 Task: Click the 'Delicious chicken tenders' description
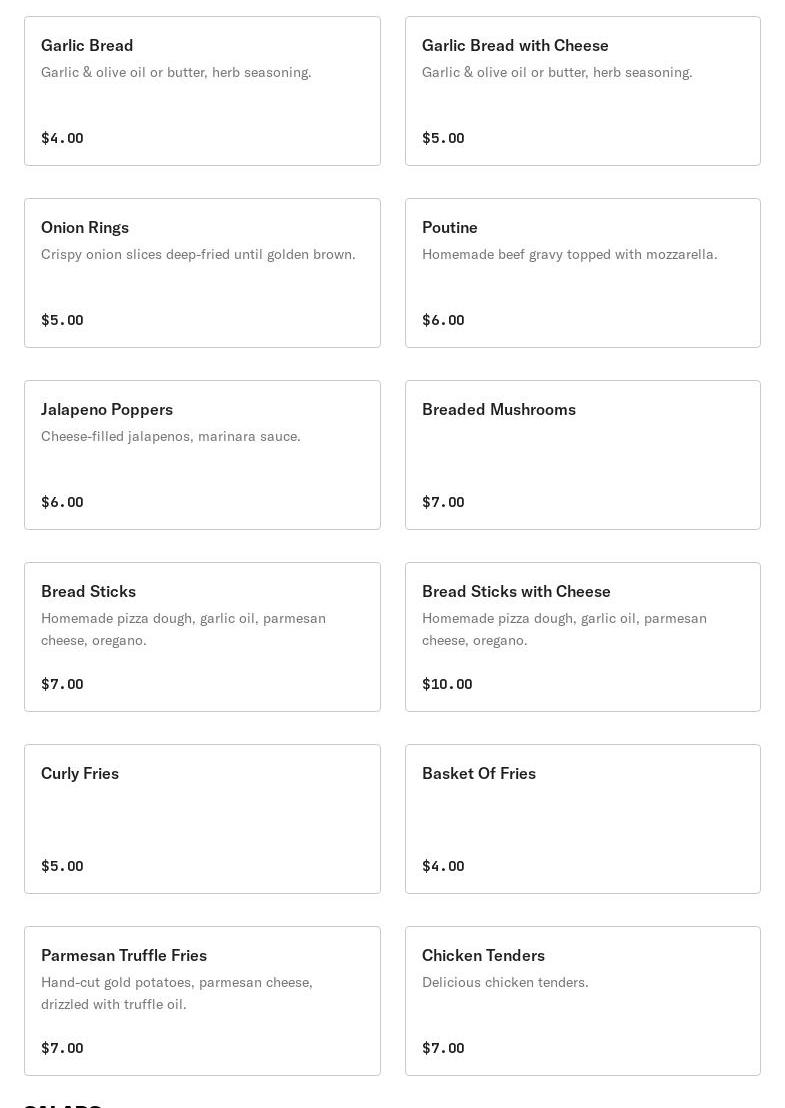[x=505, y=982]
